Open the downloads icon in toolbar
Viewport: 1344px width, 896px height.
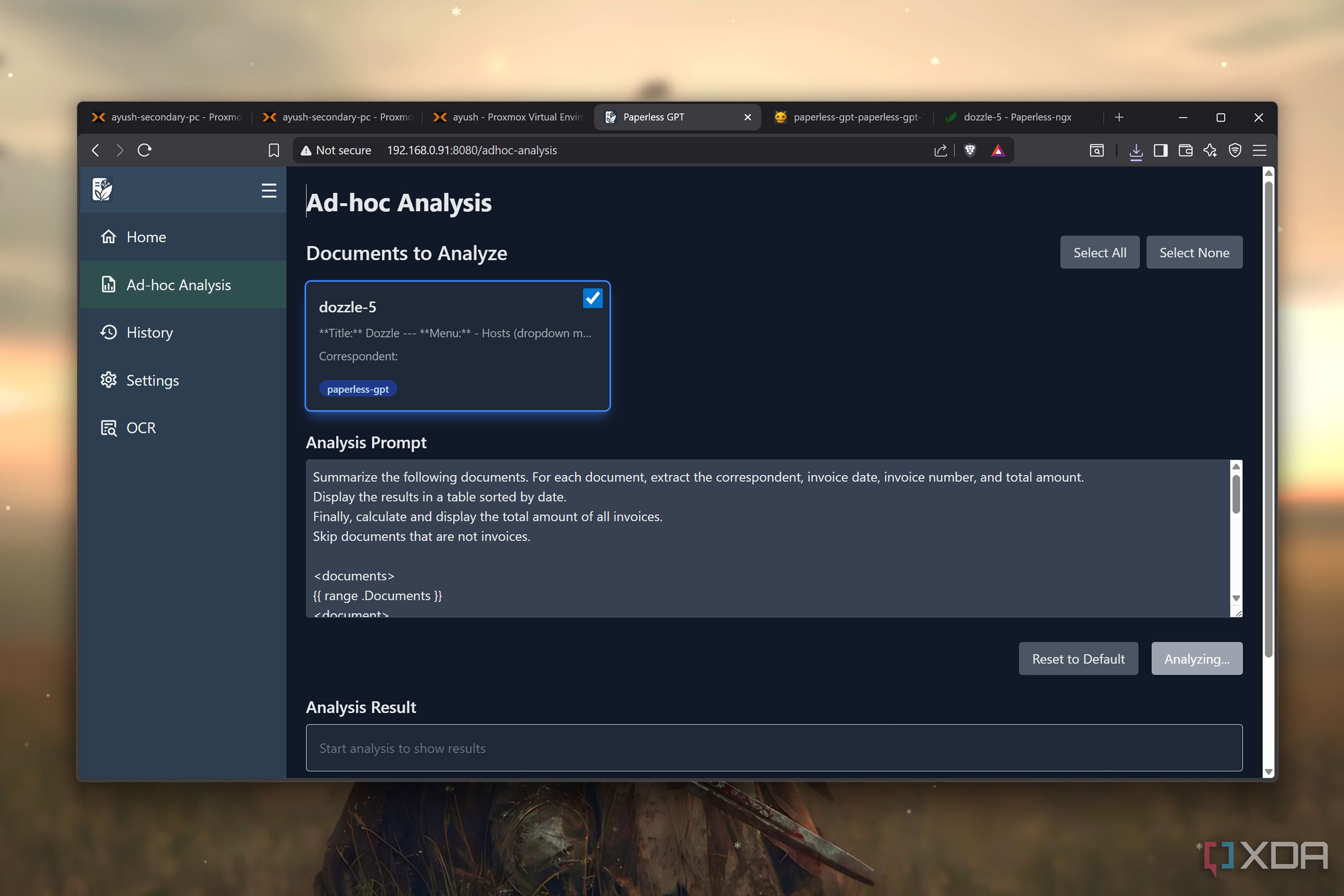[x=1136, y=151]
